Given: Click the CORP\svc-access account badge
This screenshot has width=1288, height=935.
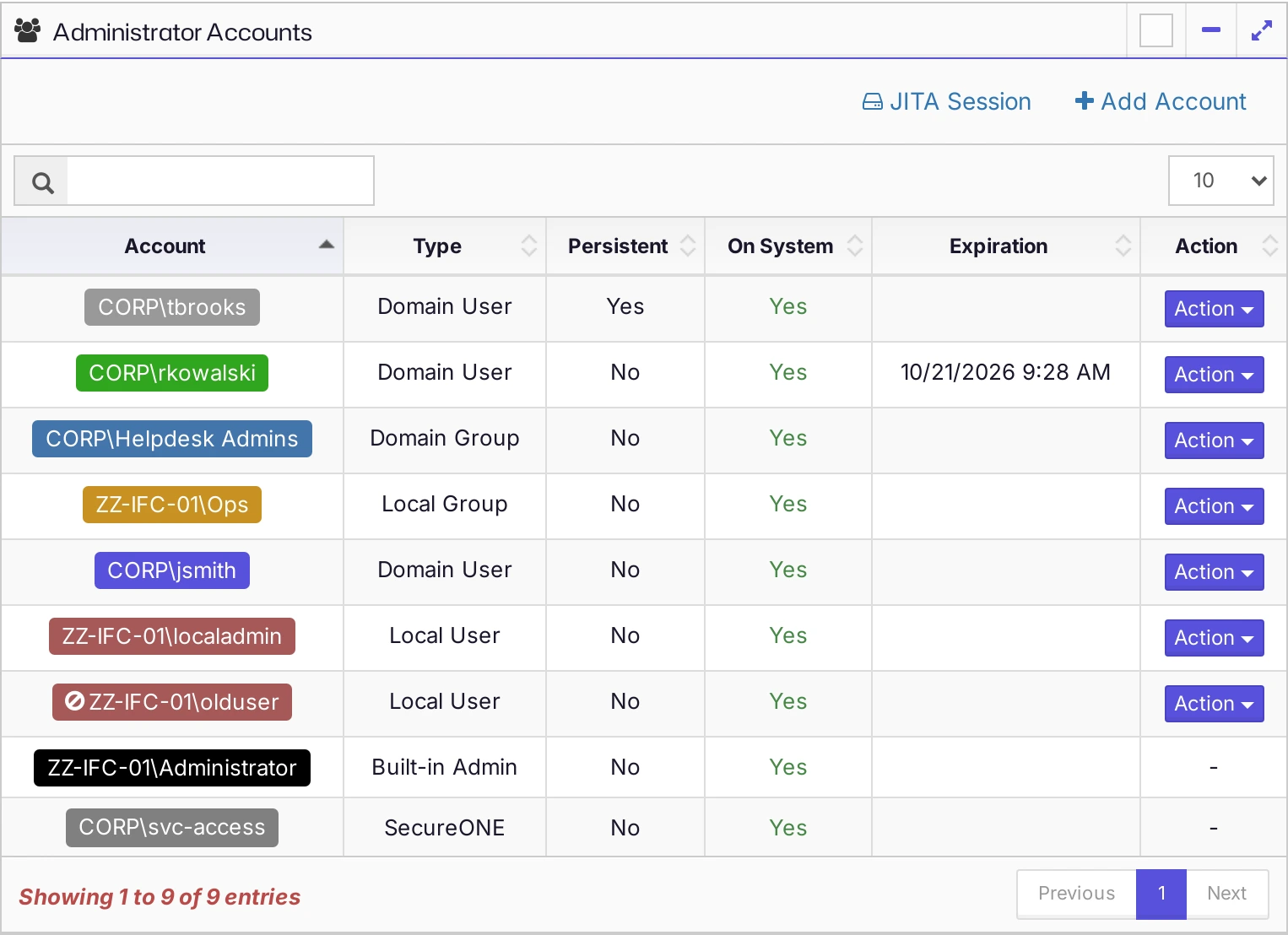Looking at the screenshot, I should click(x=172, y=828).
